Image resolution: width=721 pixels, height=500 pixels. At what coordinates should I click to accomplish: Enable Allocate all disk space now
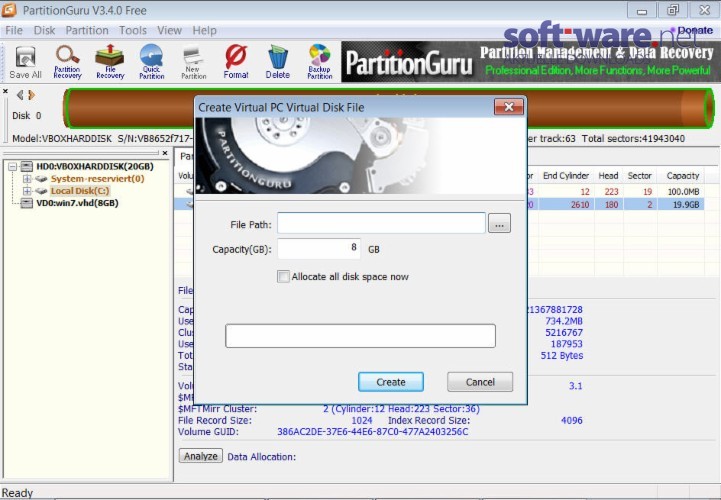pyautogui.click(x=283, y=276)
